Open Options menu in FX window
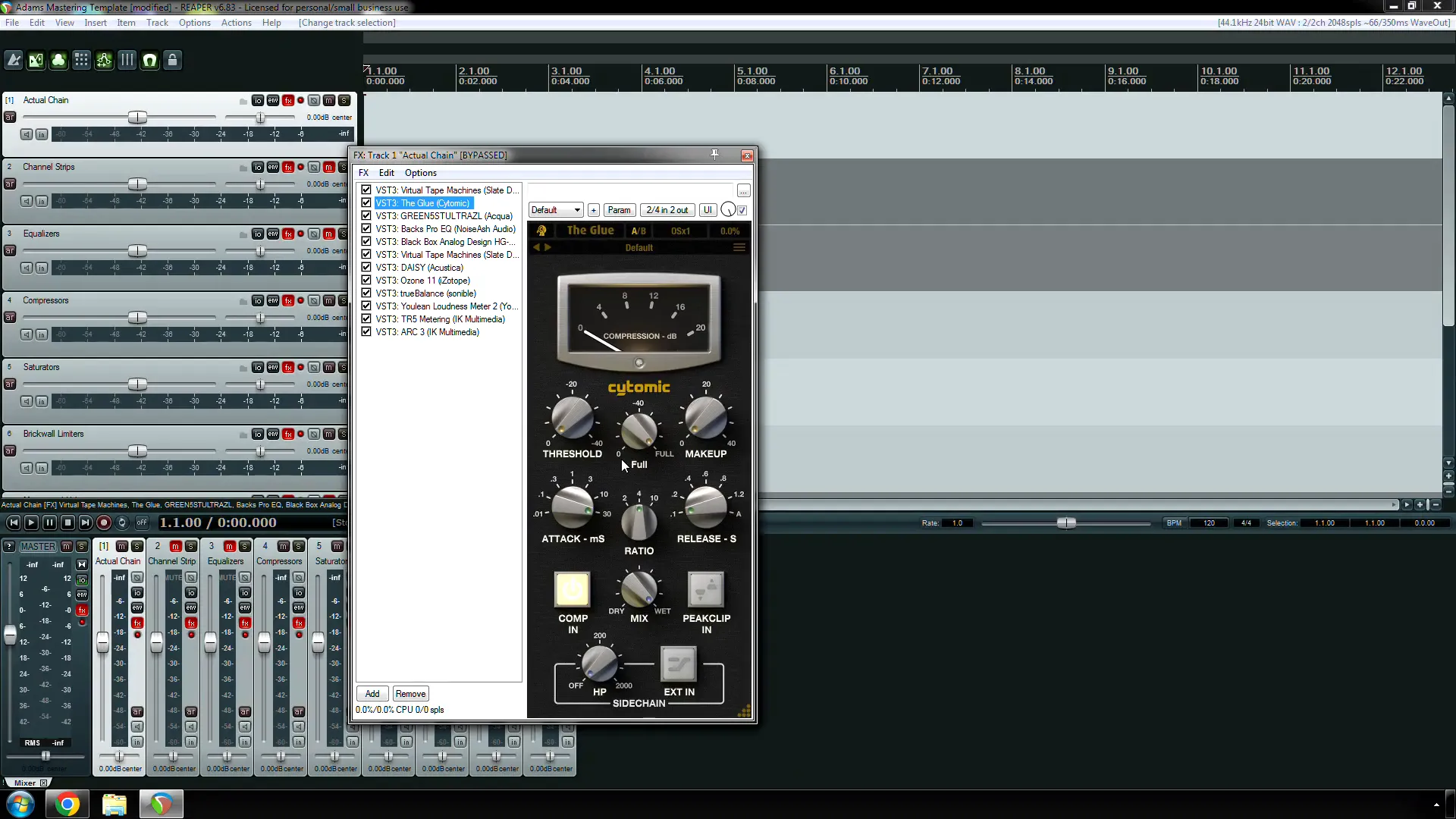1456x819 pixels. tap(420, 173)
